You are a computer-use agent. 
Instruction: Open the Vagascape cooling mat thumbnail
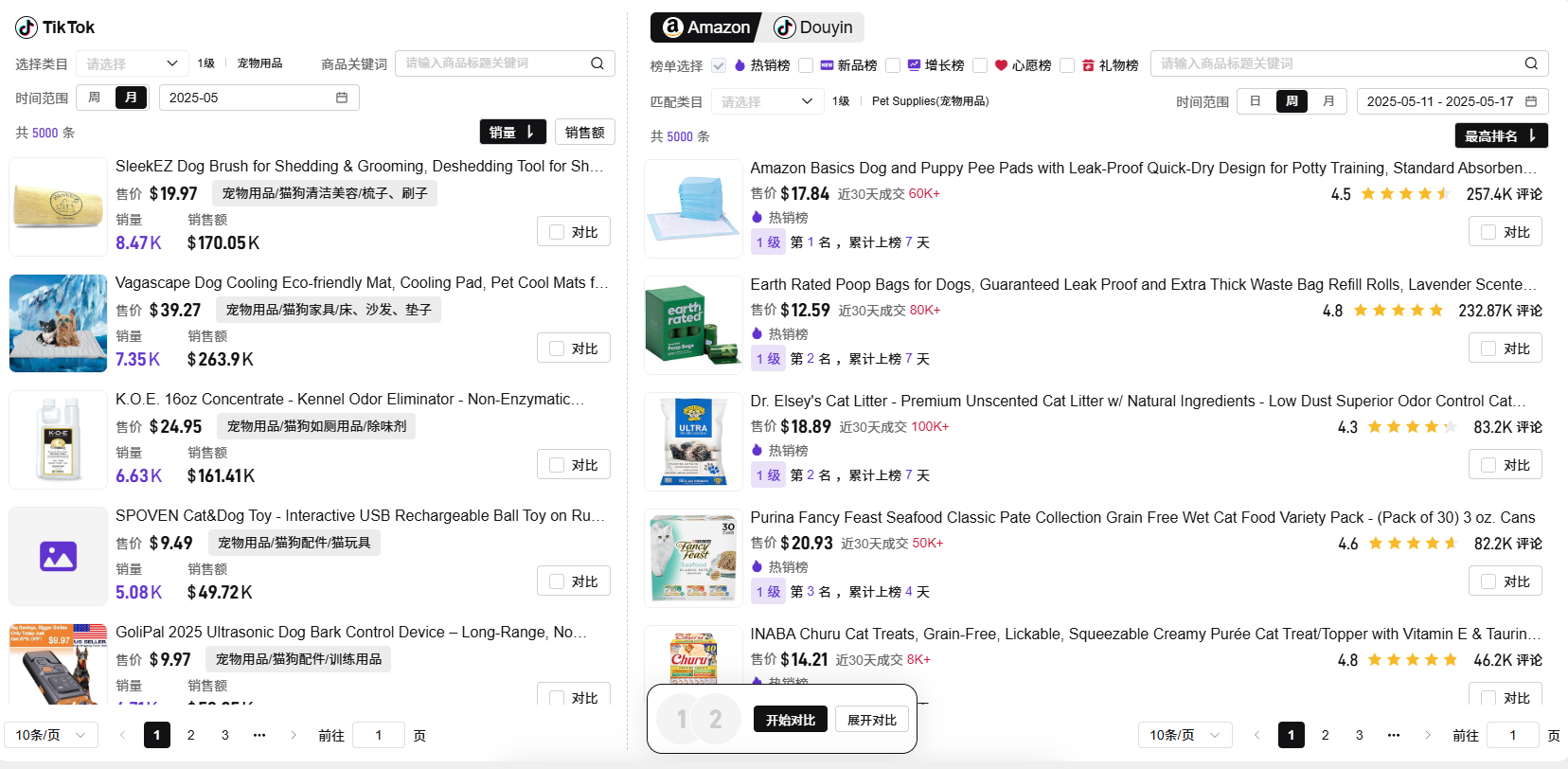coord(59,324)
